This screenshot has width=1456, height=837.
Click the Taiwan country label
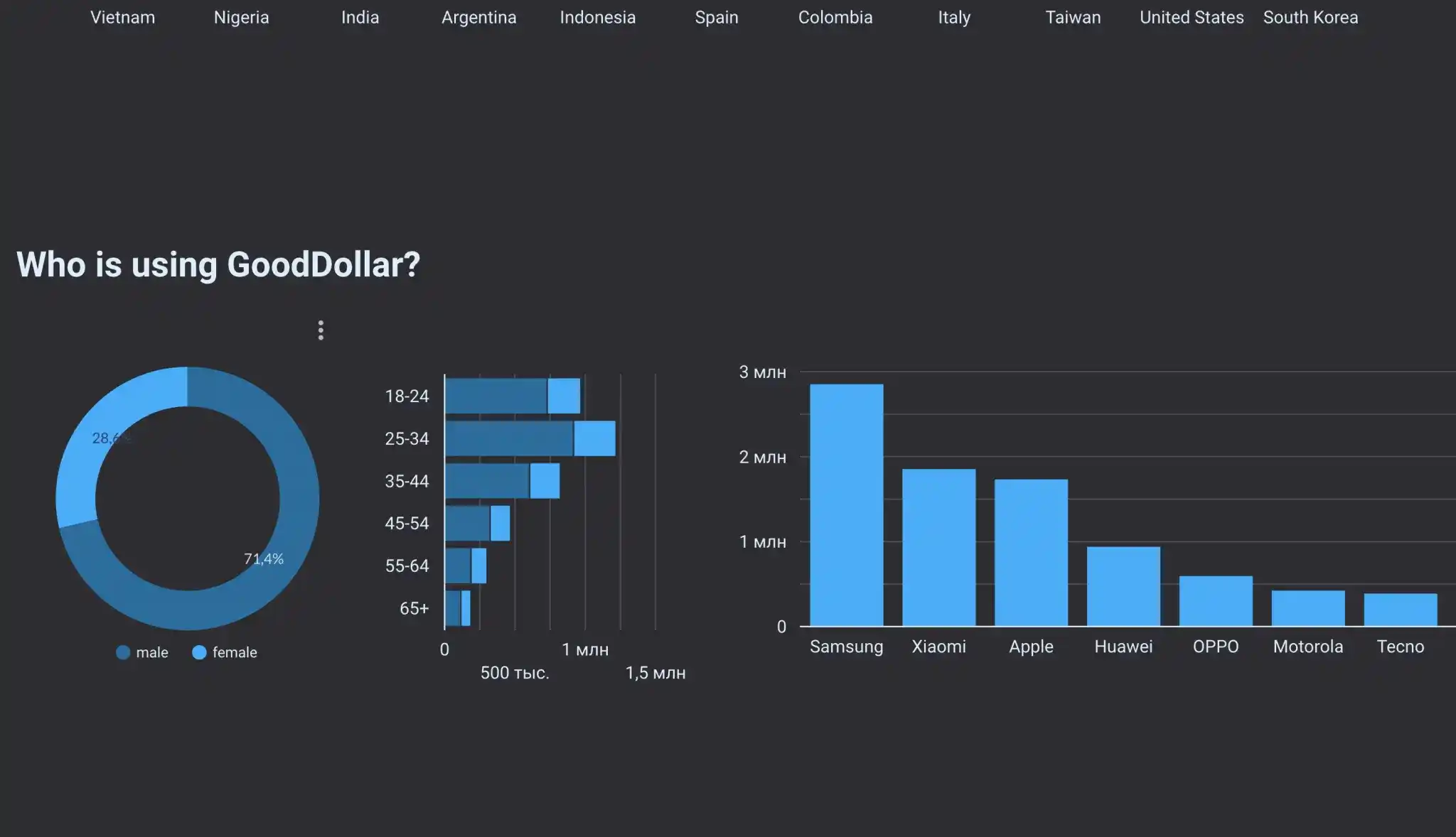pyautogui.click(x=1073, y=17)
